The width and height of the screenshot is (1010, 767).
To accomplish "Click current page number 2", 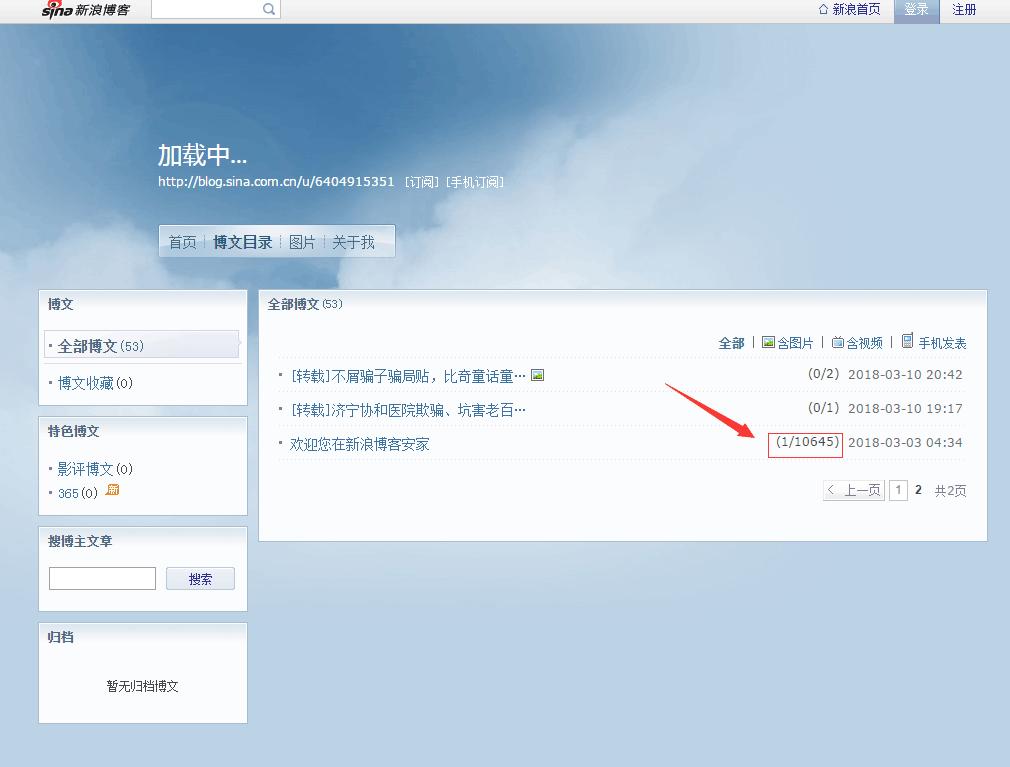I will [919, 490].
